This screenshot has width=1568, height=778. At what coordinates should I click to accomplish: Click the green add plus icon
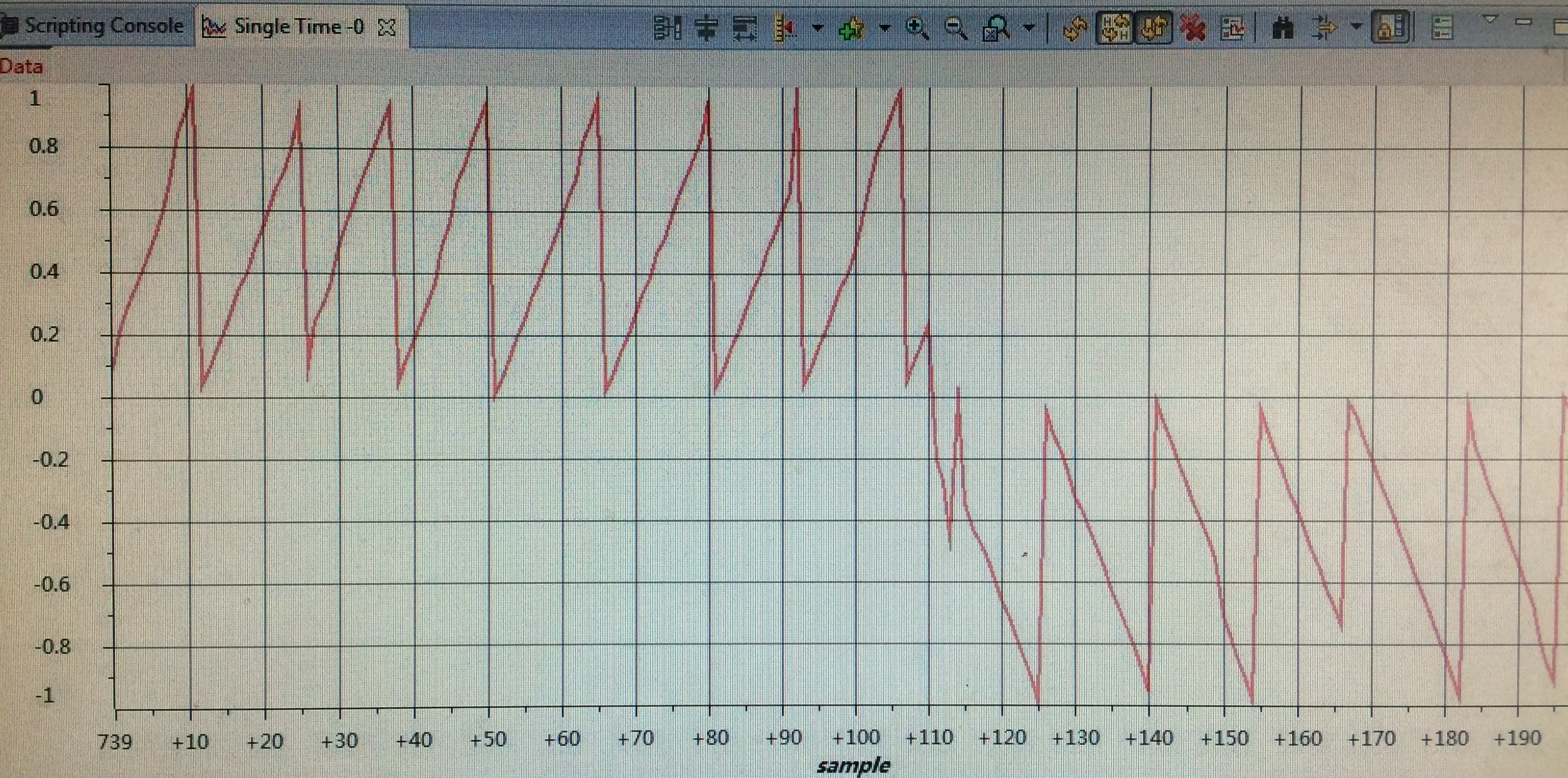point(852,28)
